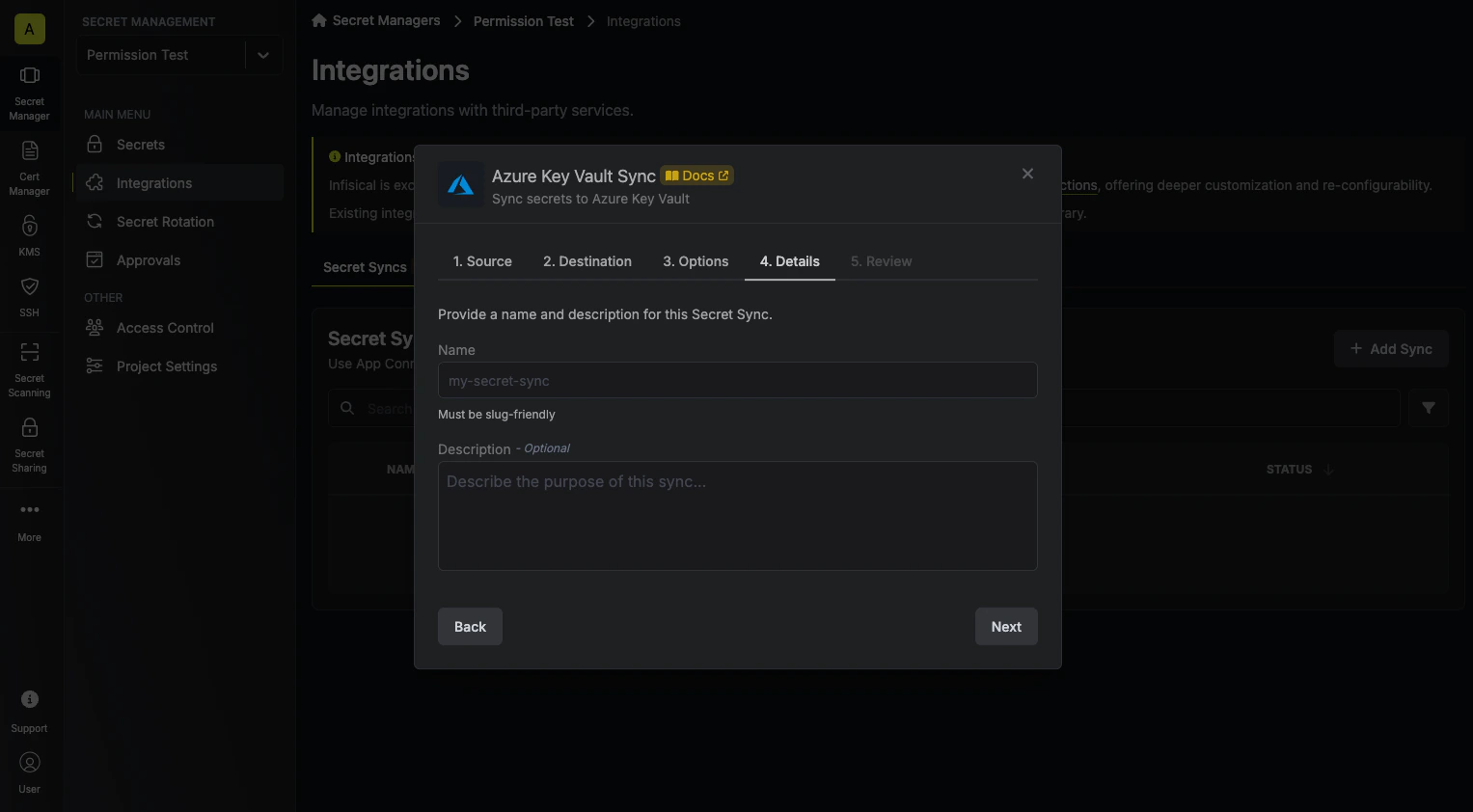
Task: Click the home icon in breadcrumb
Action: point(319,20)
